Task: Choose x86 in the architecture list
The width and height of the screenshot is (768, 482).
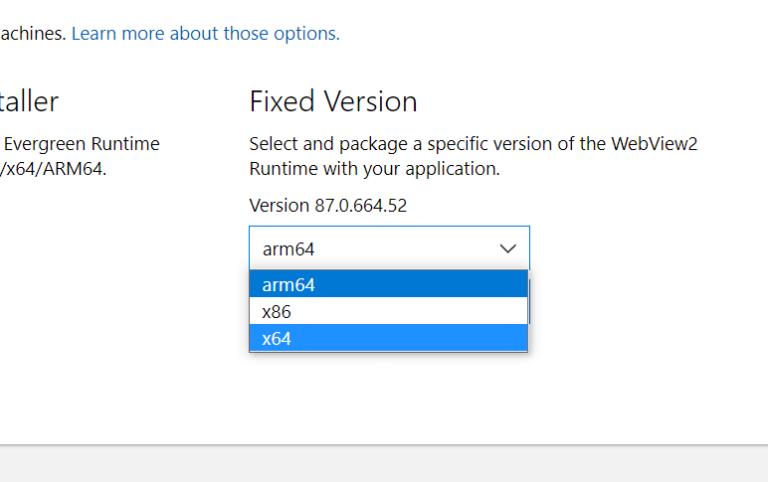Action: (388, 312)
